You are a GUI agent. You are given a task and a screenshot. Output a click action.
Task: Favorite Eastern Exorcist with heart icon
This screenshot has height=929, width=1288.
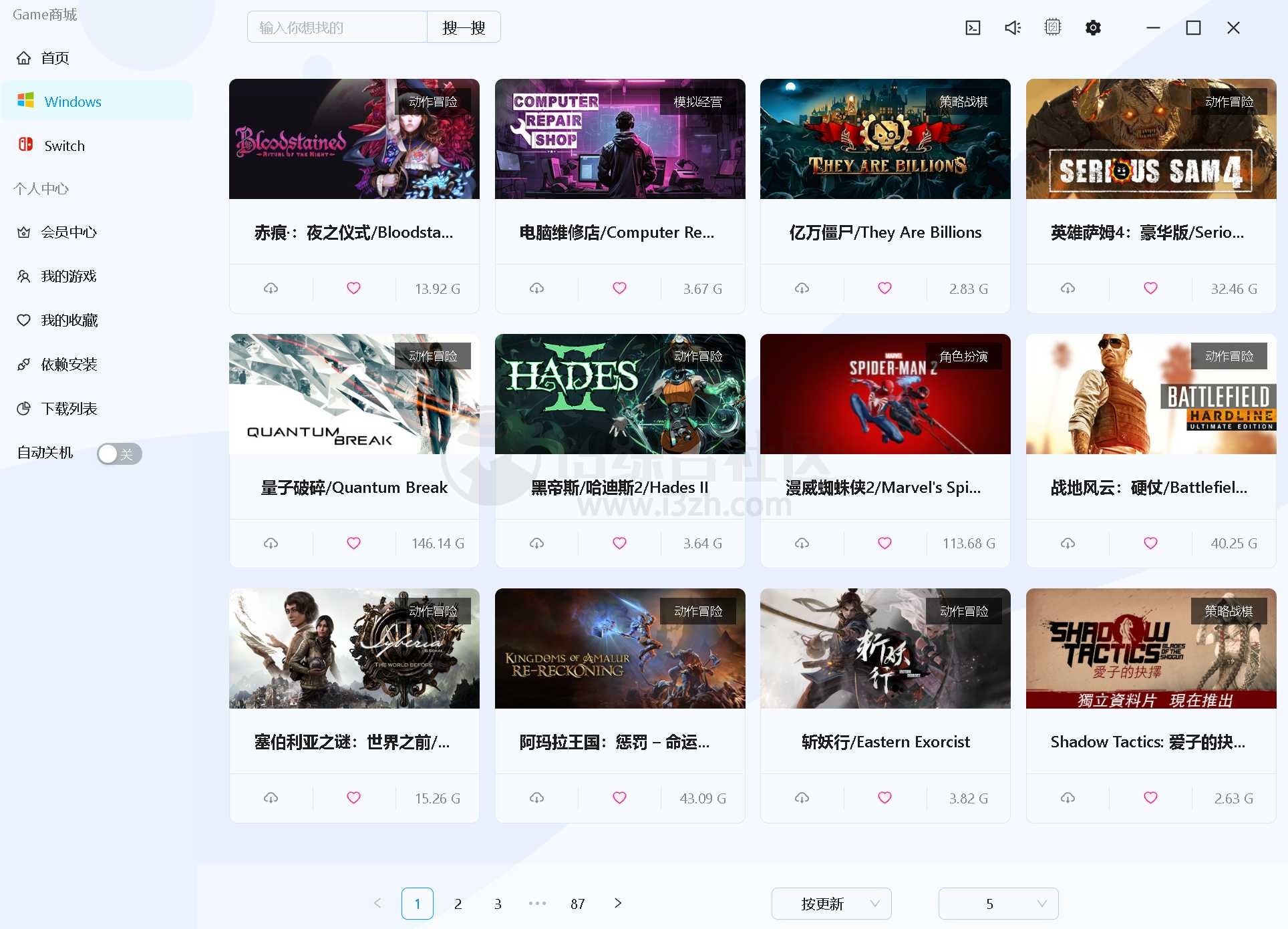884,798
